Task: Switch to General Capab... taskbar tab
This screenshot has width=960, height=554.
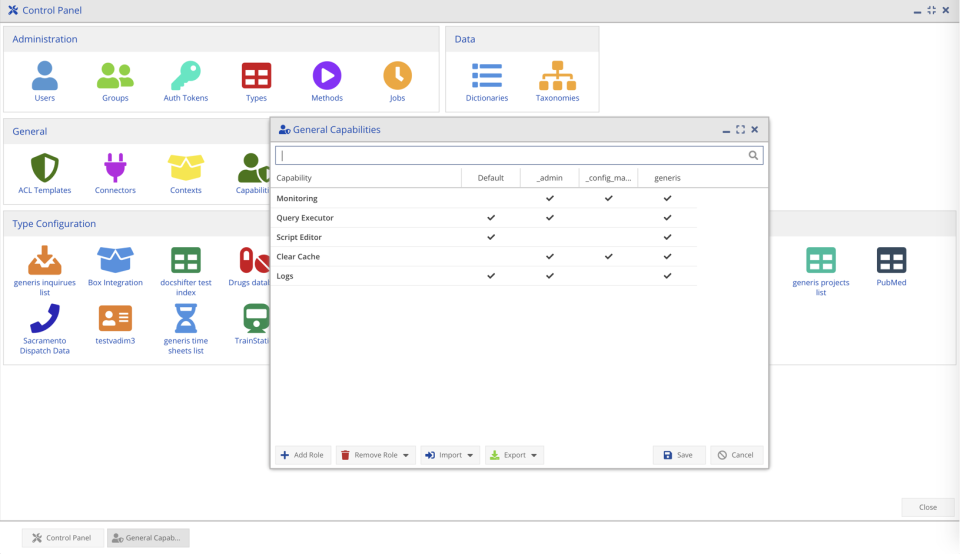Action: [148, 537]
